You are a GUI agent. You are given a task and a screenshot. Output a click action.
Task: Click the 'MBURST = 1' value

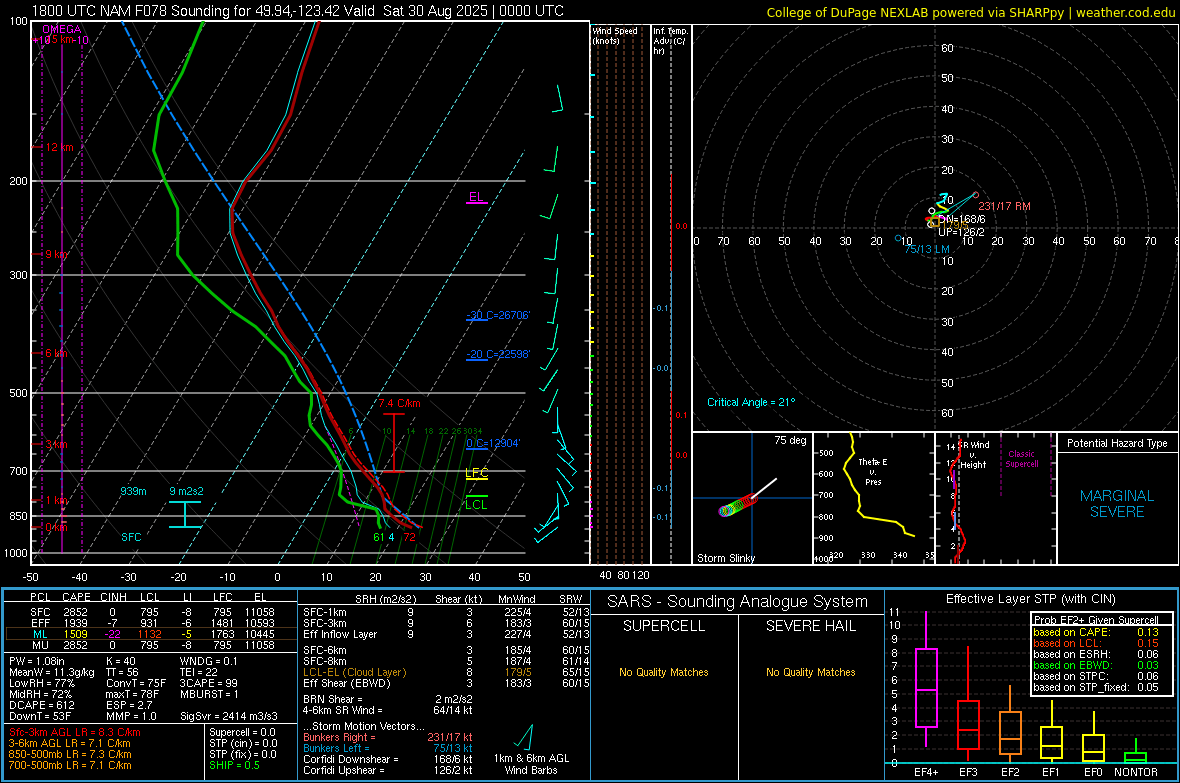click(209, 694)
